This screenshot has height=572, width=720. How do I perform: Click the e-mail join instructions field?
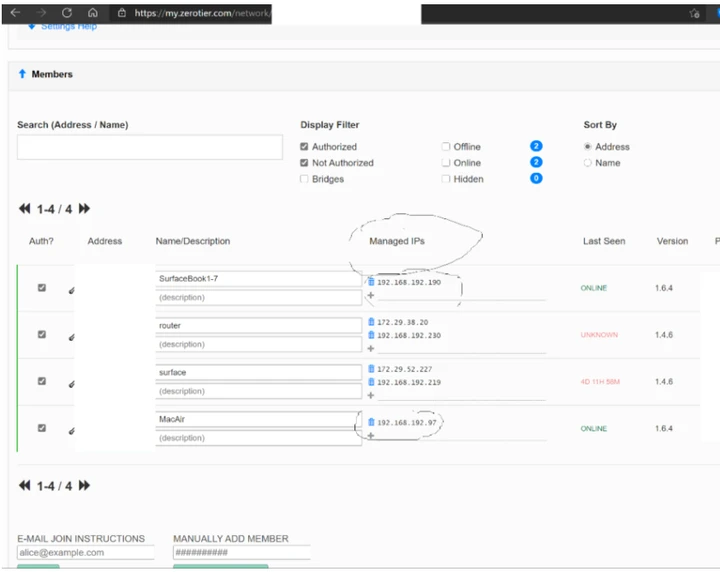(86, 552)
